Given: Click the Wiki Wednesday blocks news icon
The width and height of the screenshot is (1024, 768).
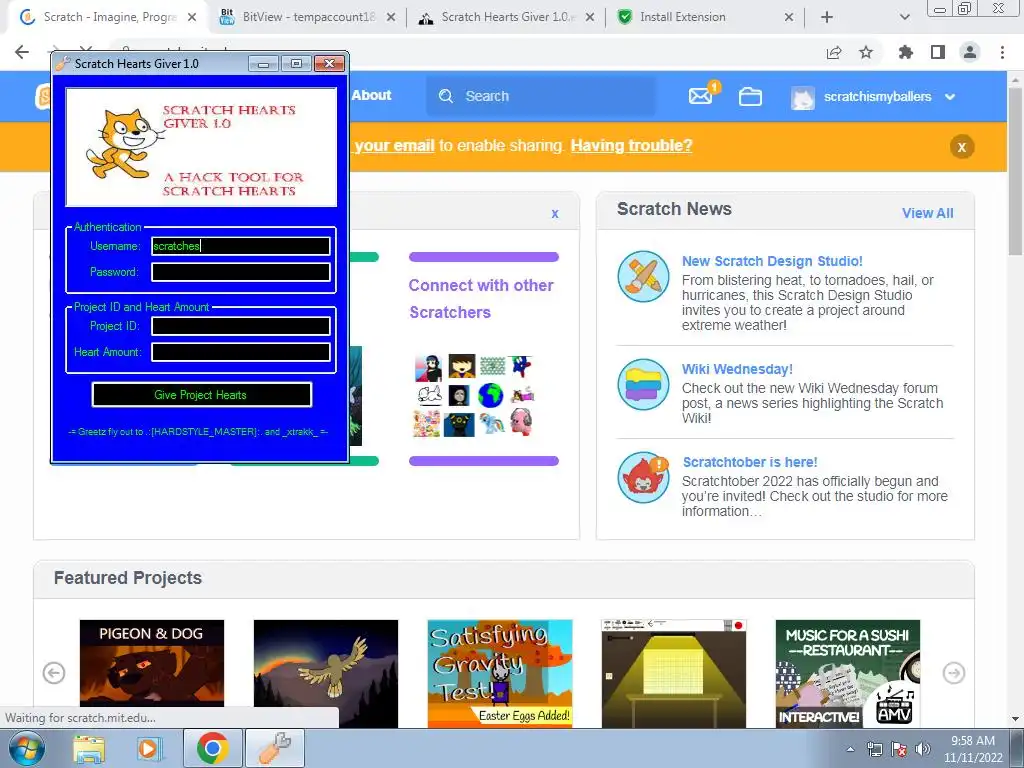Looking at the screenshot, I should tap(643, 384).
